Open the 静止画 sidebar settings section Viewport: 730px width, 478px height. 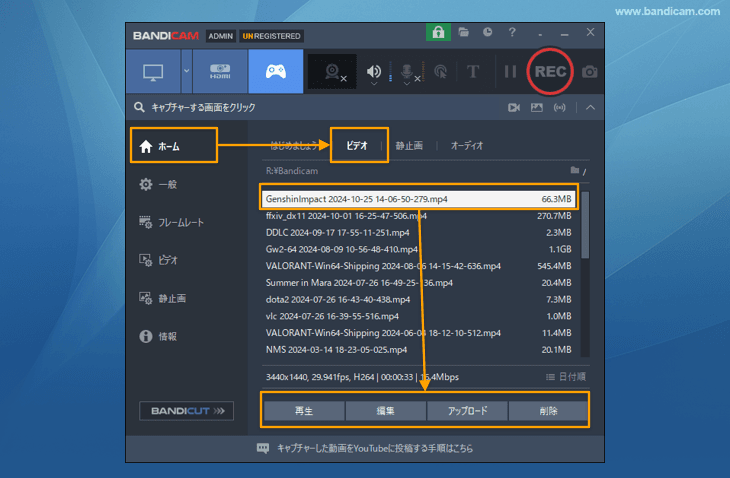tap(162, 298)
